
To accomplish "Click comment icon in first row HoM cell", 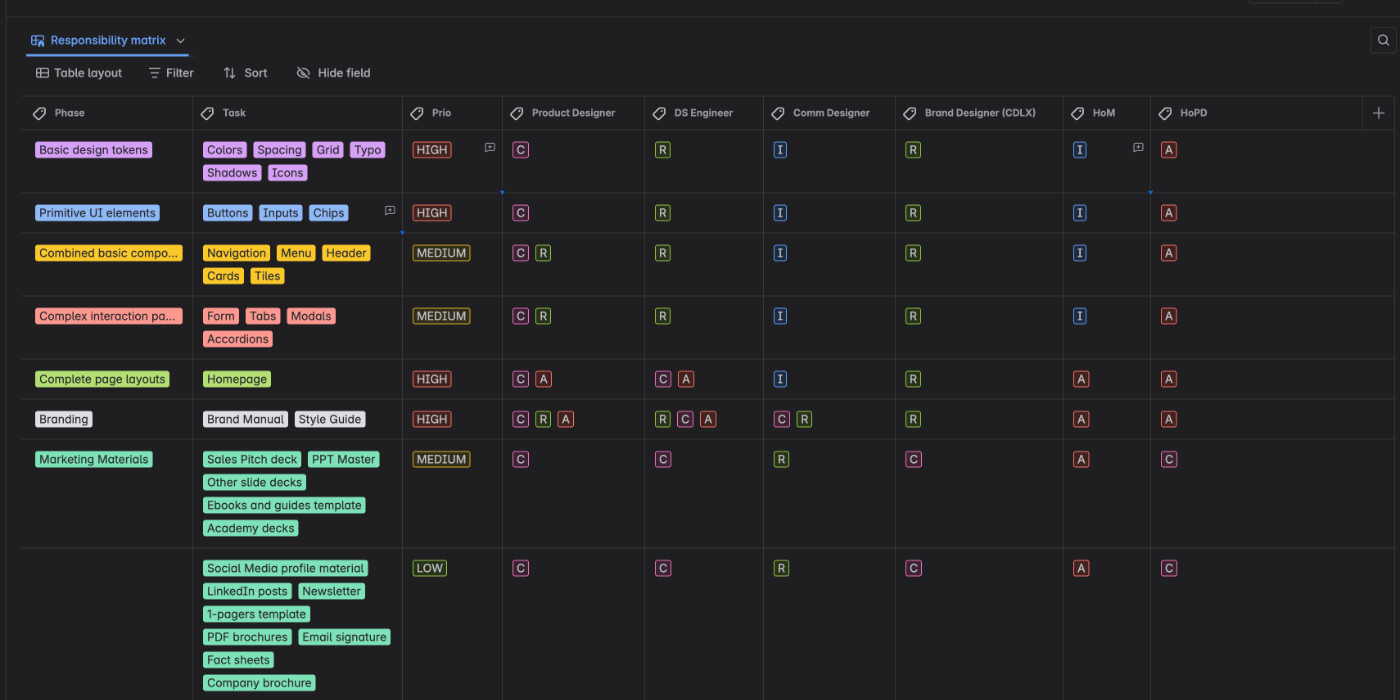I will (1138, 148).
